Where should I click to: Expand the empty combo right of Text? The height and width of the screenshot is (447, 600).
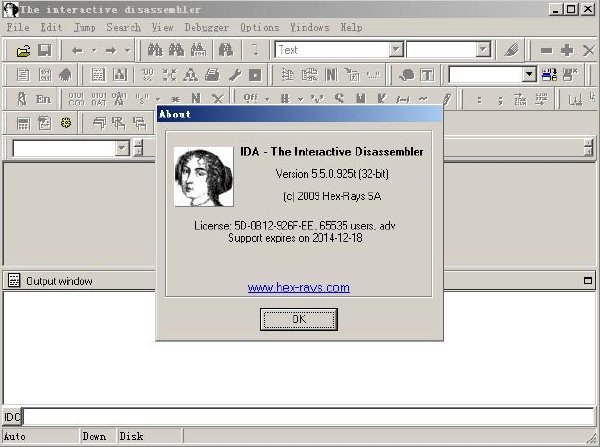483,50
